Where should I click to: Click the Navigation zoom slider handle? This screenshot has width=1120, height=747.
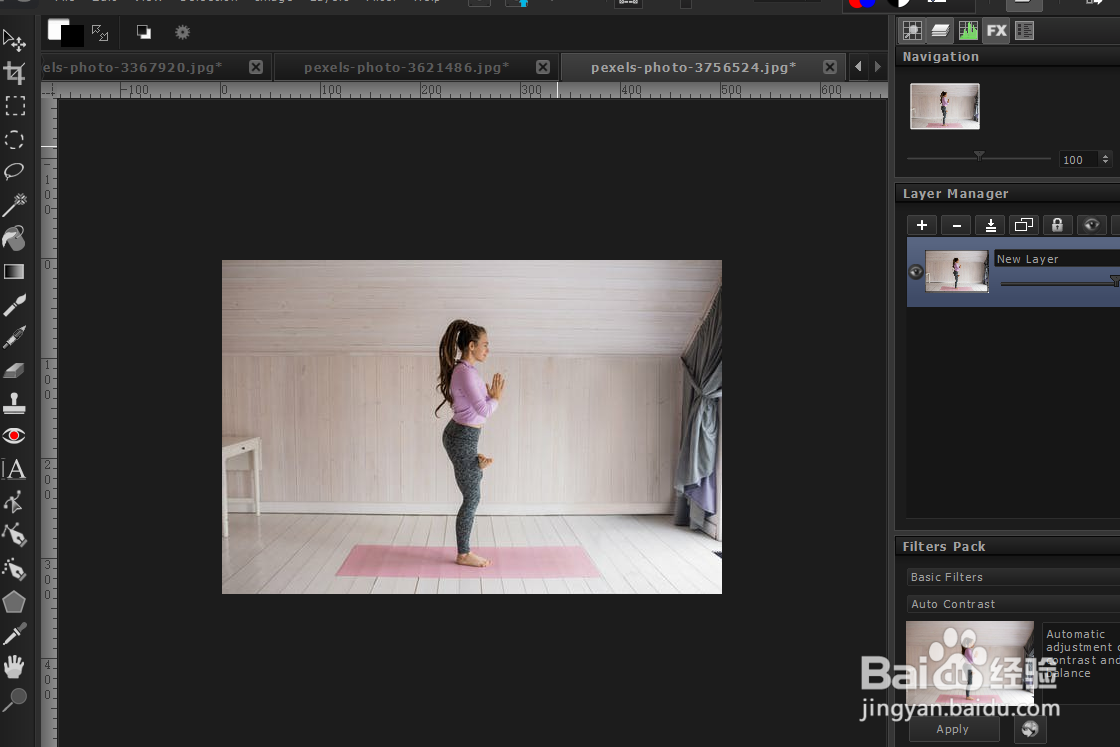(x=979, y=155)
